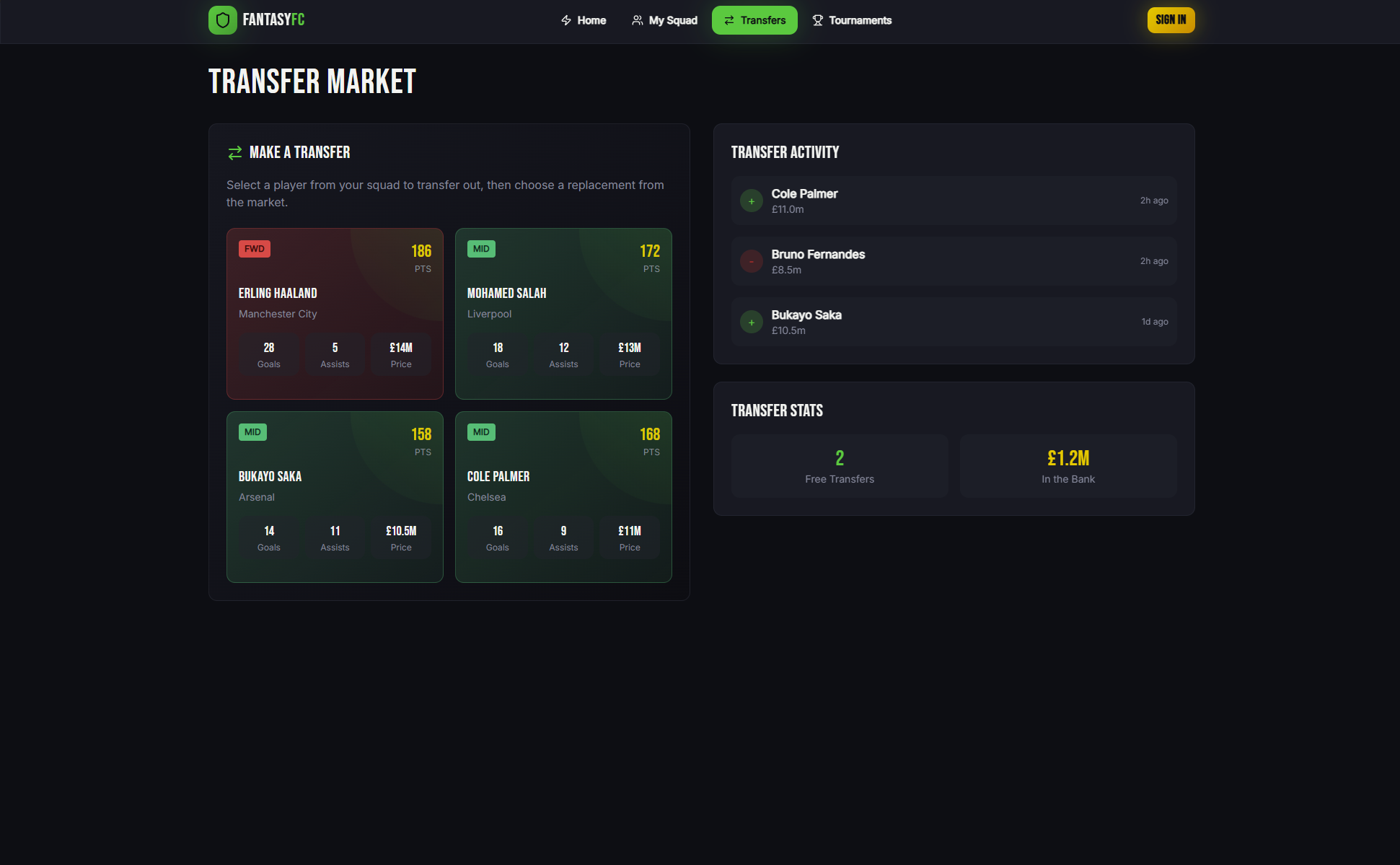Screen dimensions: 1400x865
Task: Click the lightning bolt Home icon
Action: point(566,20)
